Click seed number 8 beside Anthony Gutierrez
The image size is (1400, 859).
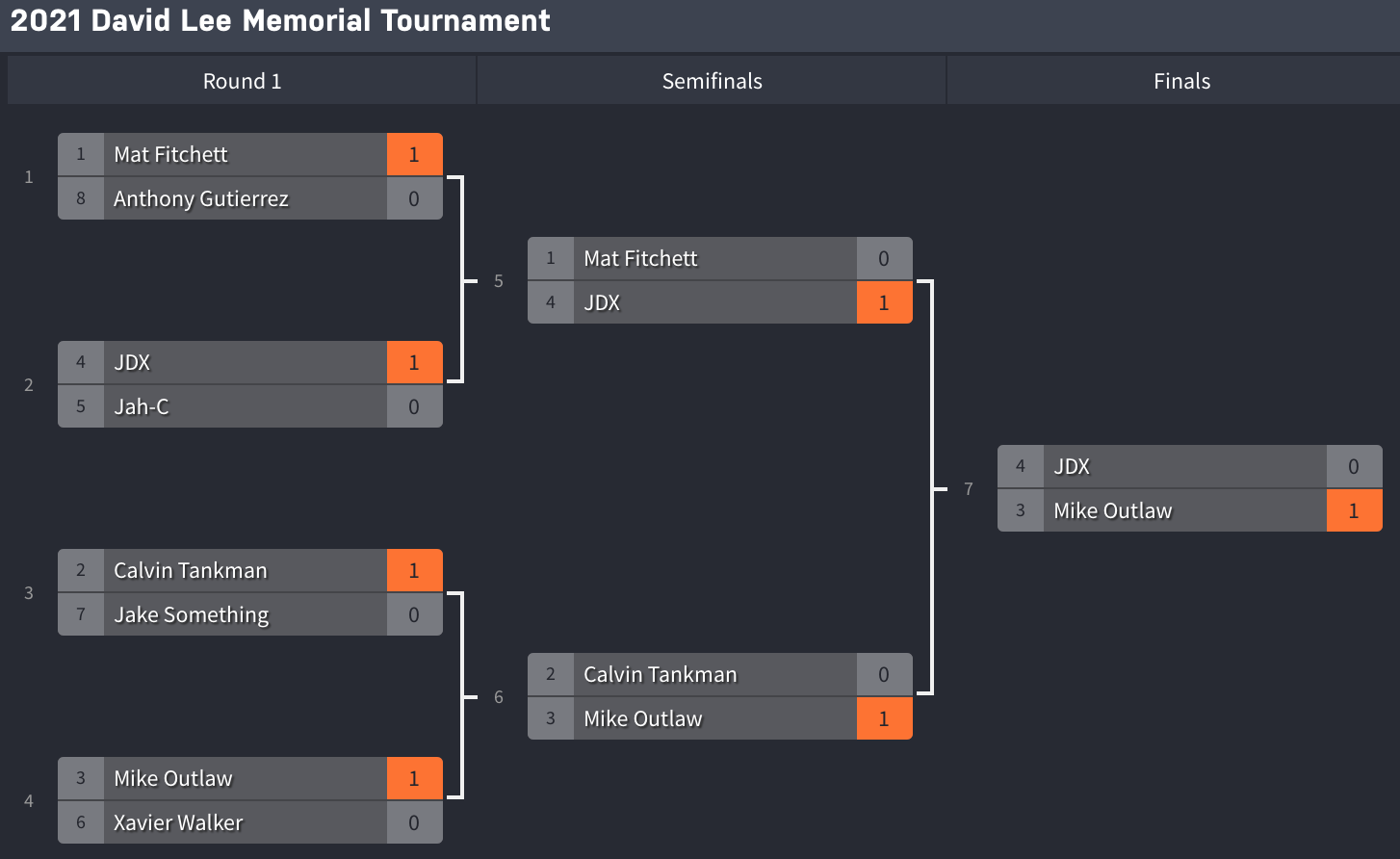pos(81,198)
